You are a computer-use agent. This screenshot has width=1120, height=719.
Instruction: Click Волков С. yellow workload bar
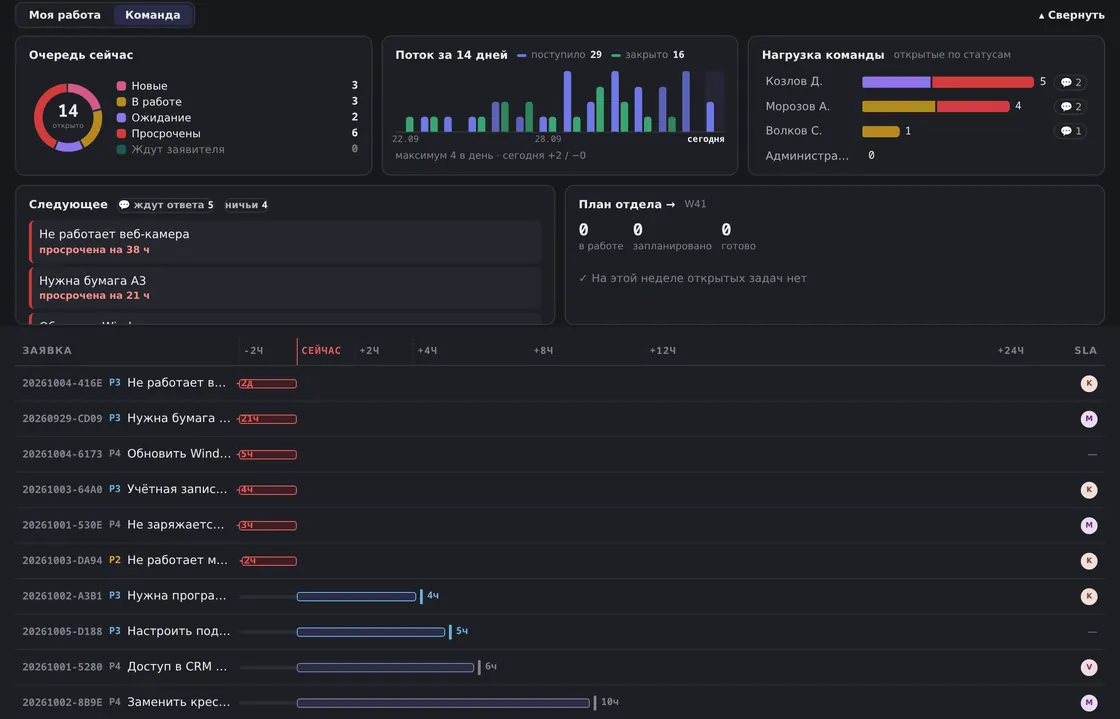coord(881,131)
